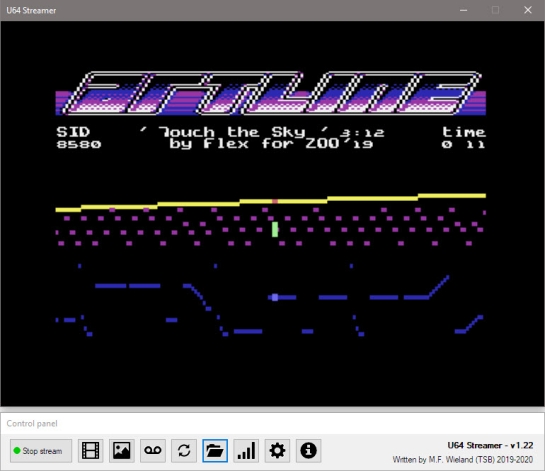Click the green stream status indicator dot
The width and height of the screenshot is (545, 471).
click(x=17, y=451)
